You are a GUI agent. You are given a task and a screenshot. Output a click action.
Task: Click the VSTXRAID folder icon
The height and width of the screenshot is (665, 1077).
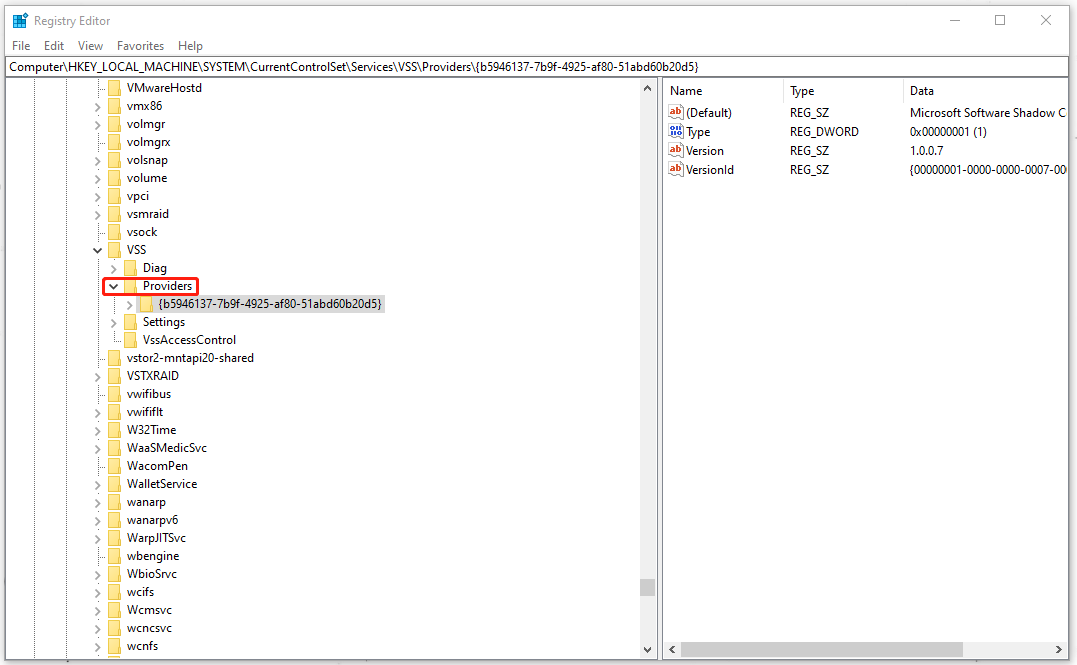click(115, 376)
